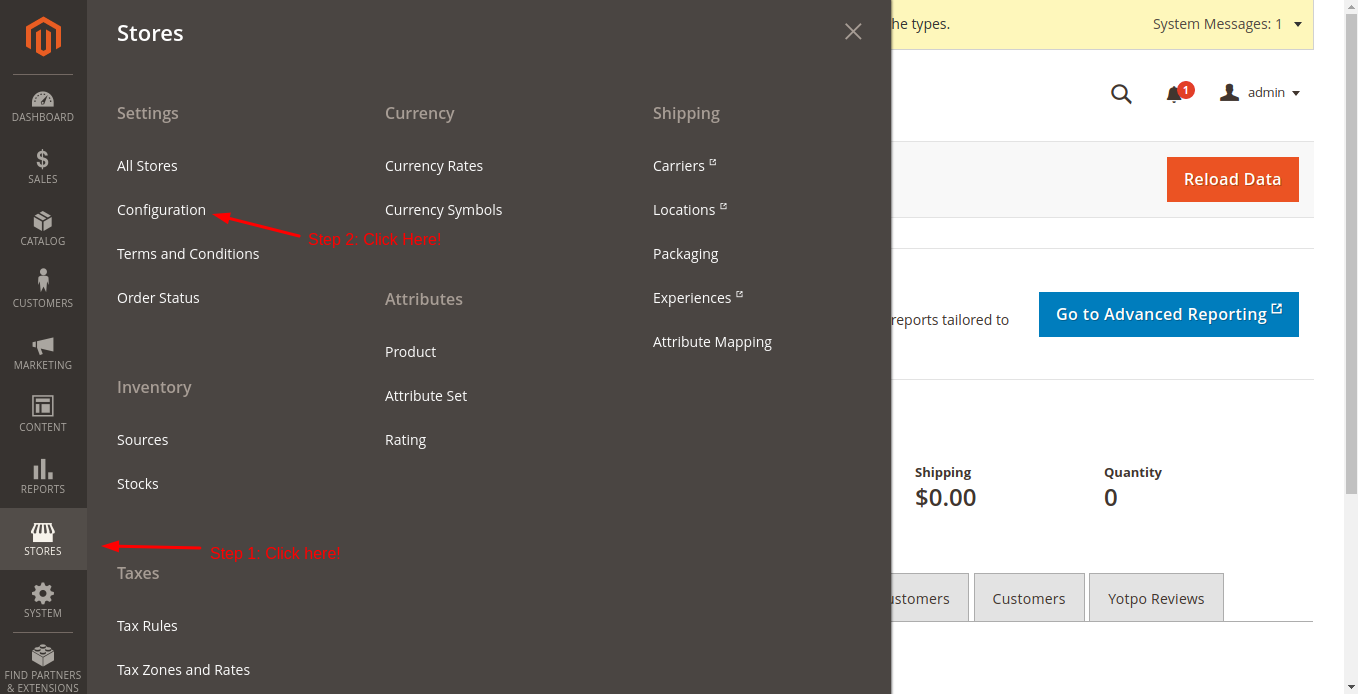
Task: Open the Dashboard sidebar item
Action: (43, 106)
